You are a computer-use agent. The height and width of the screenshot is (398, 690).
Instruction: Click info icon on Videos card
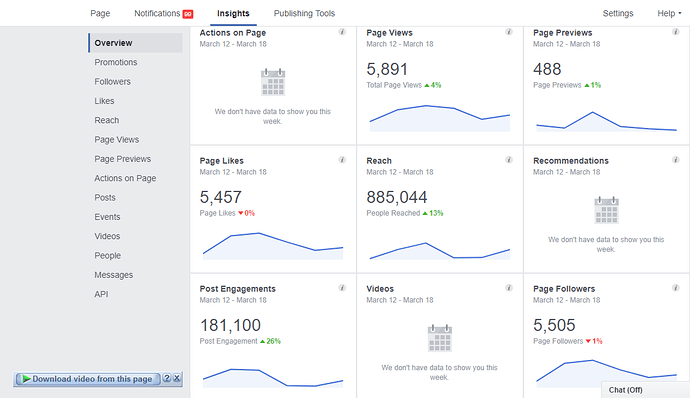509,288
